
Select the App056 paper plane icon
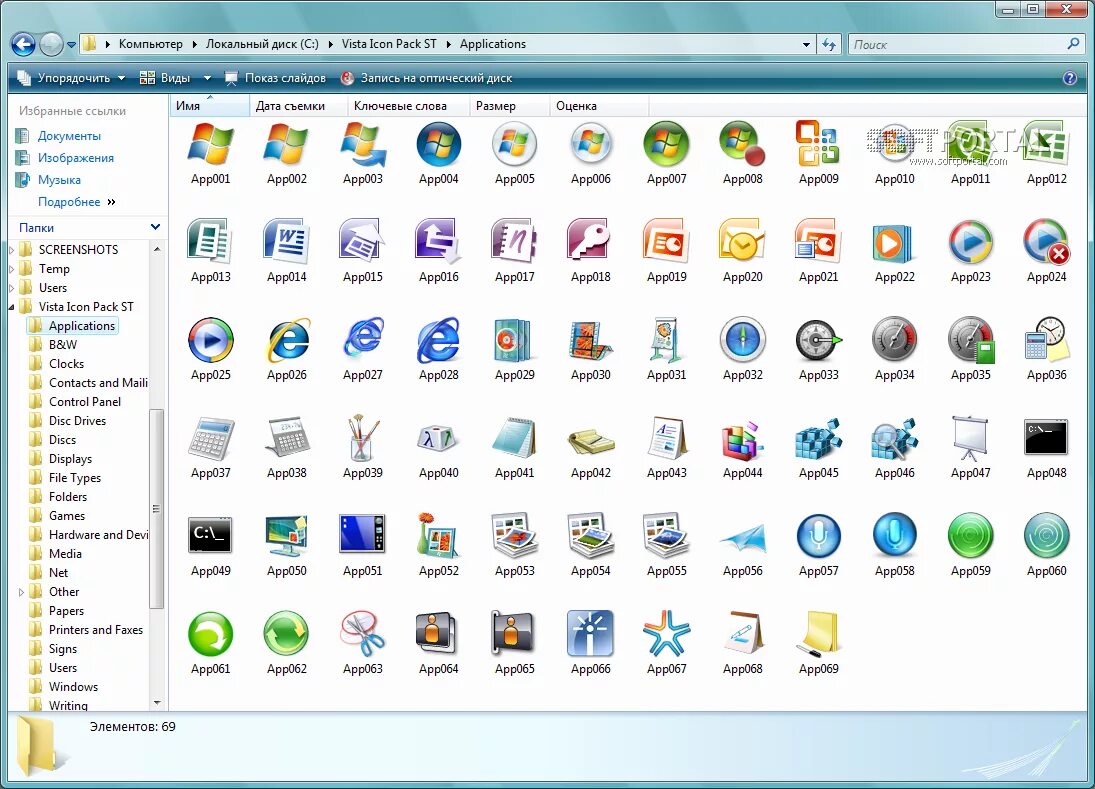coord(742,538)
